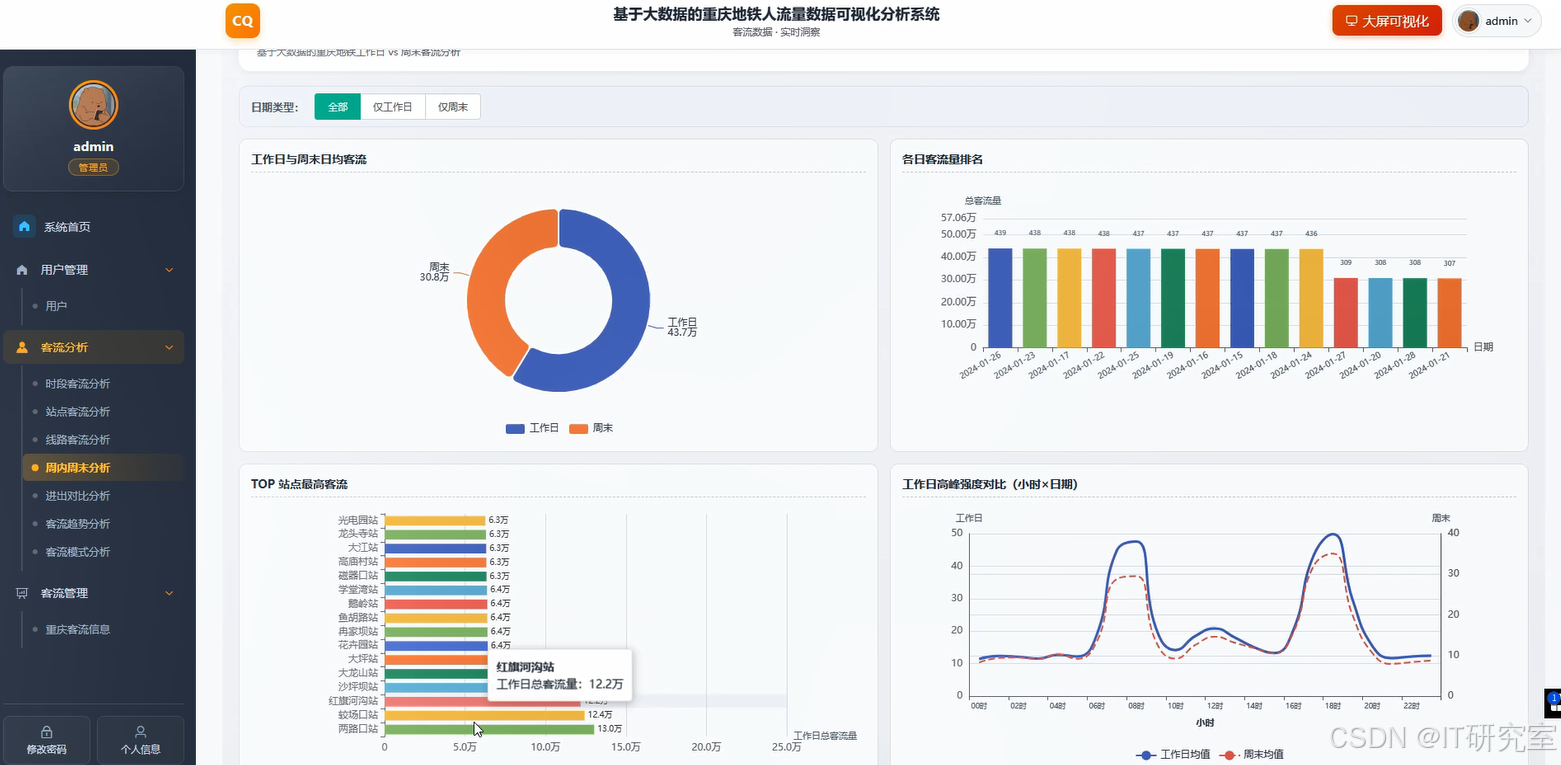The image size is (1561, 765).
Task: Select the 仅工作日 date type option
Action: (x=392, y=107)
